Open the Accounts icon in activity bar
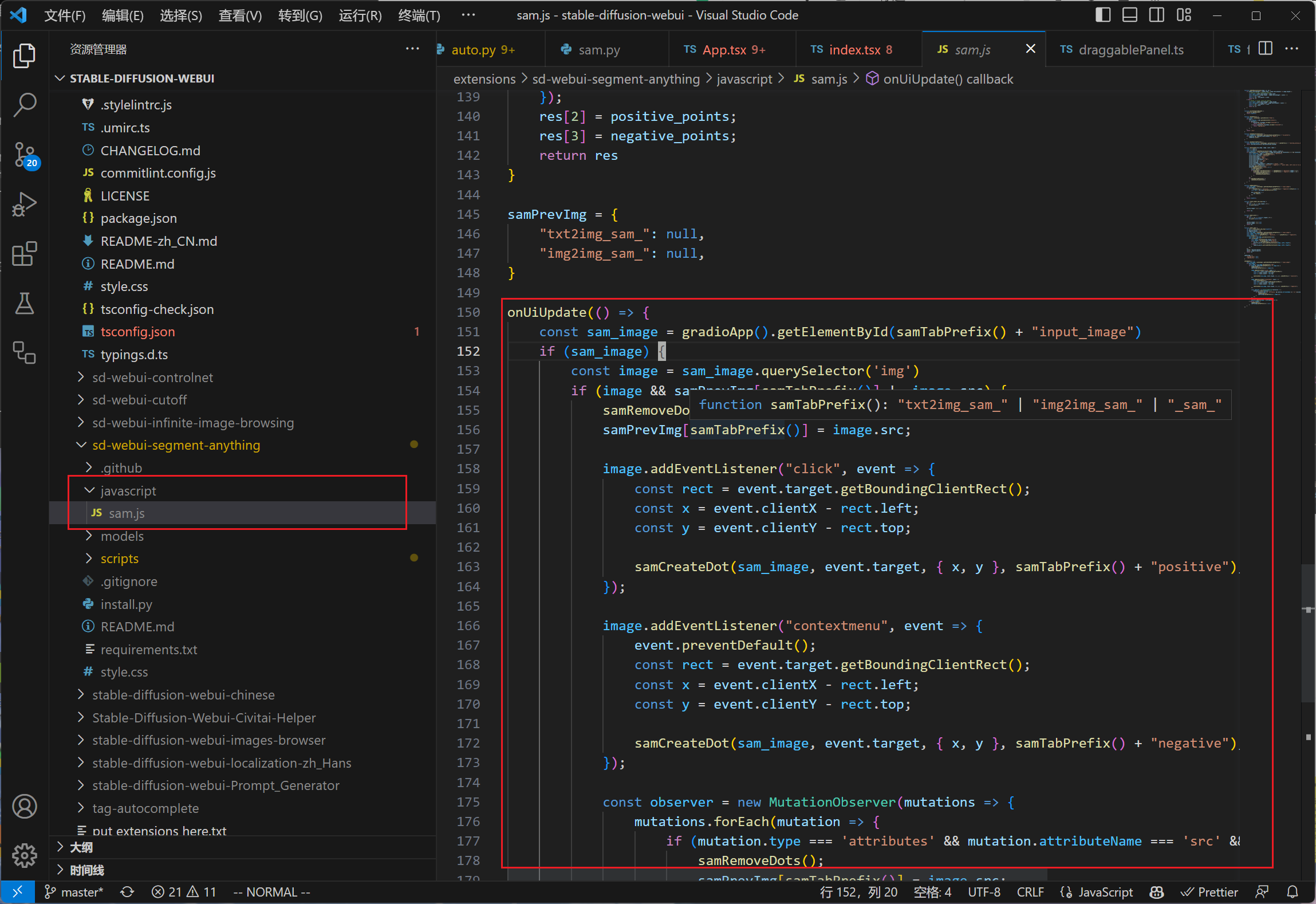The image size is (1316, 904). pyautogui.click(x=24, y=806)
